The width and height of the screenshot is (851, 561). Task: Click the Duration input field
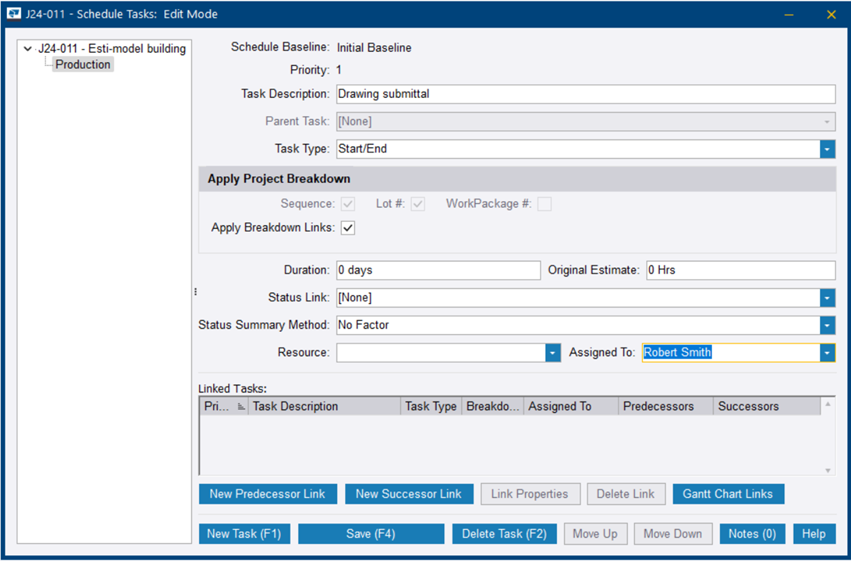click(437, 271)
